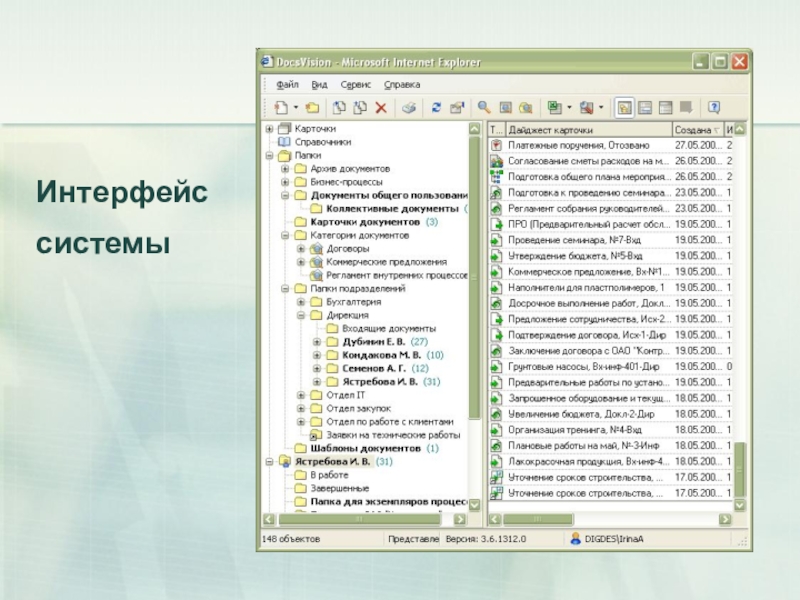Click the new folder toolbar icon
The image size is (800, 600).
312,107
